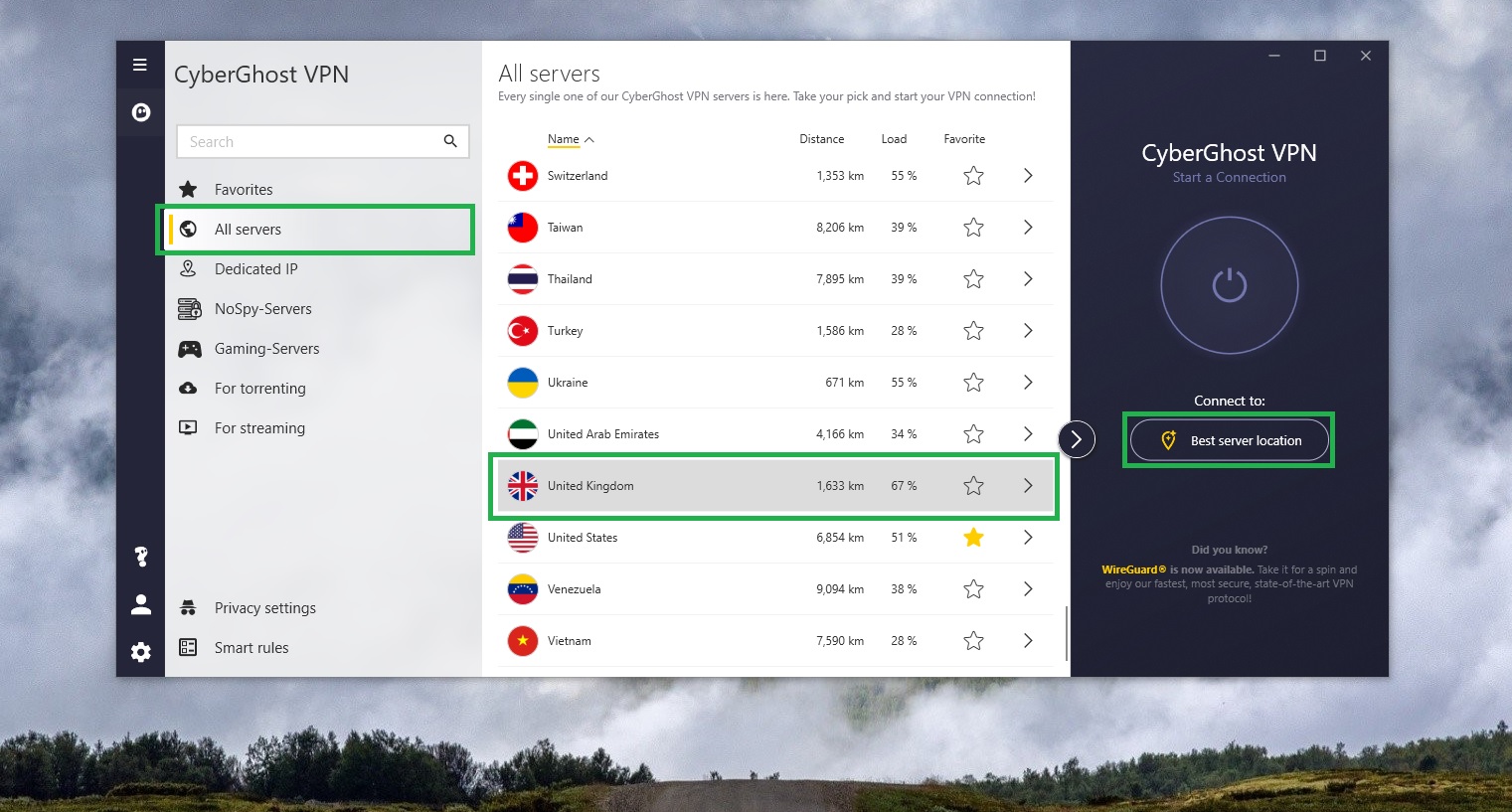This screenshot has width=1512, height=812.
Task: Mark United Kingdom as favorite star
Action: (973, 486)
